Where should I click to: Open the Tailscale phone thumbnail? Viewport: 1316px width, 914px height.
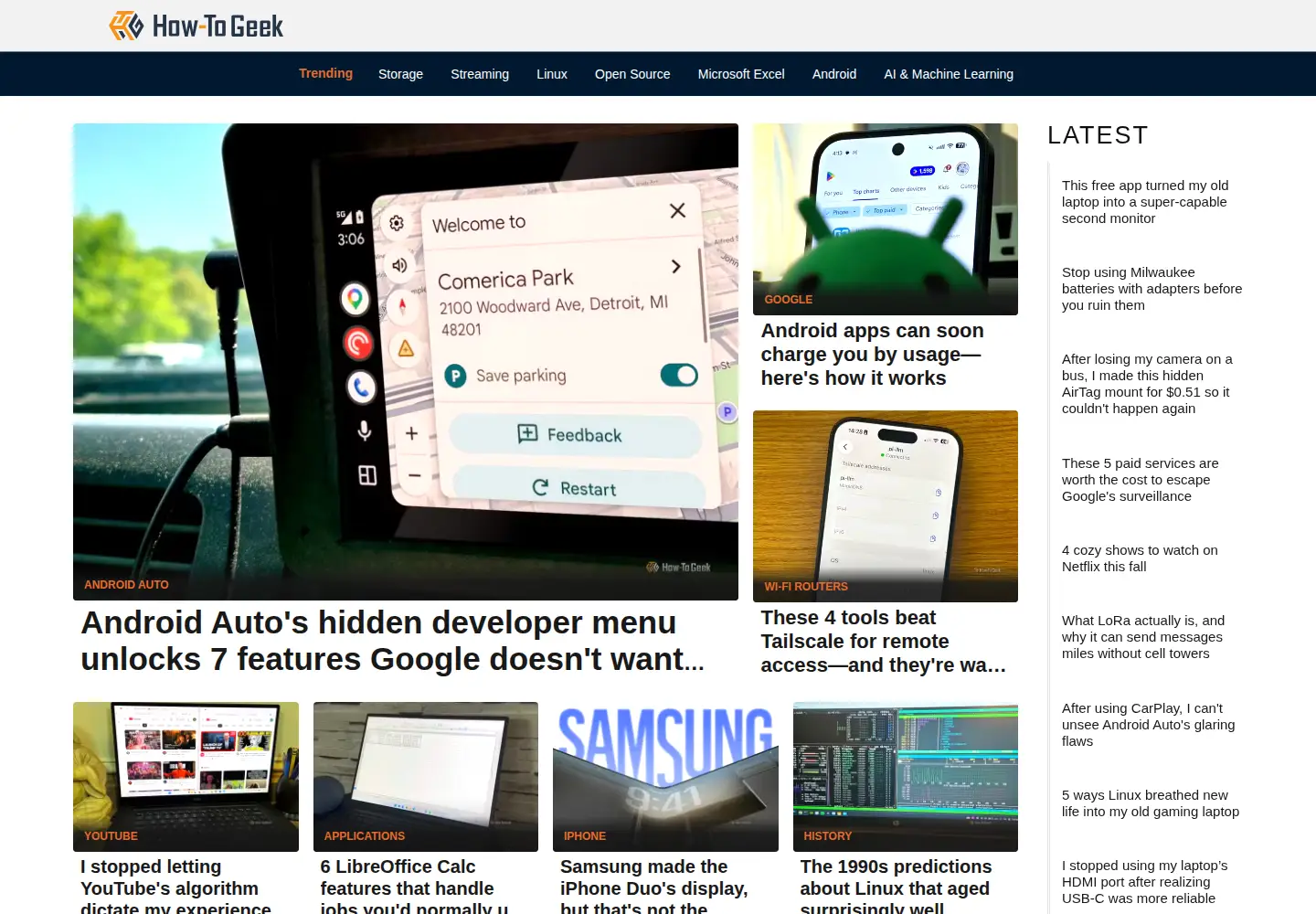pos(886,505)
